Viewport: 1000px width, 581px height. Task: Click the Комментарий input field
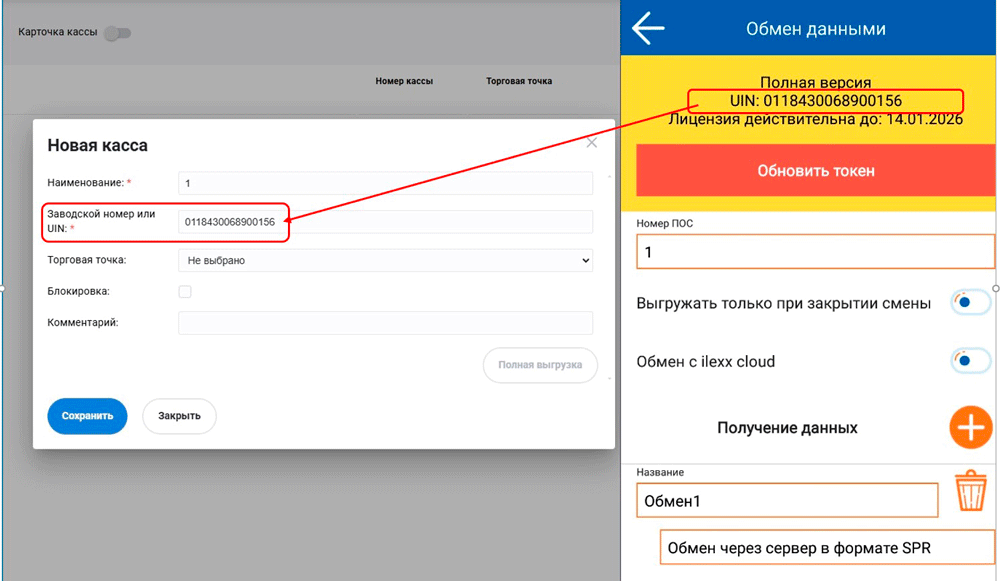coord(385,323)
